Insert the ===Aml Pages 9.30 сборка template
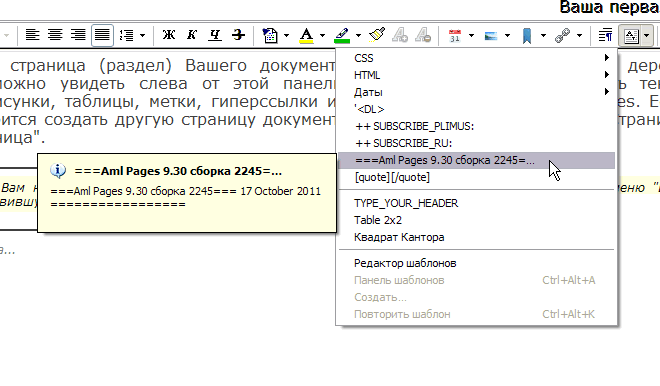 [477, 160]
